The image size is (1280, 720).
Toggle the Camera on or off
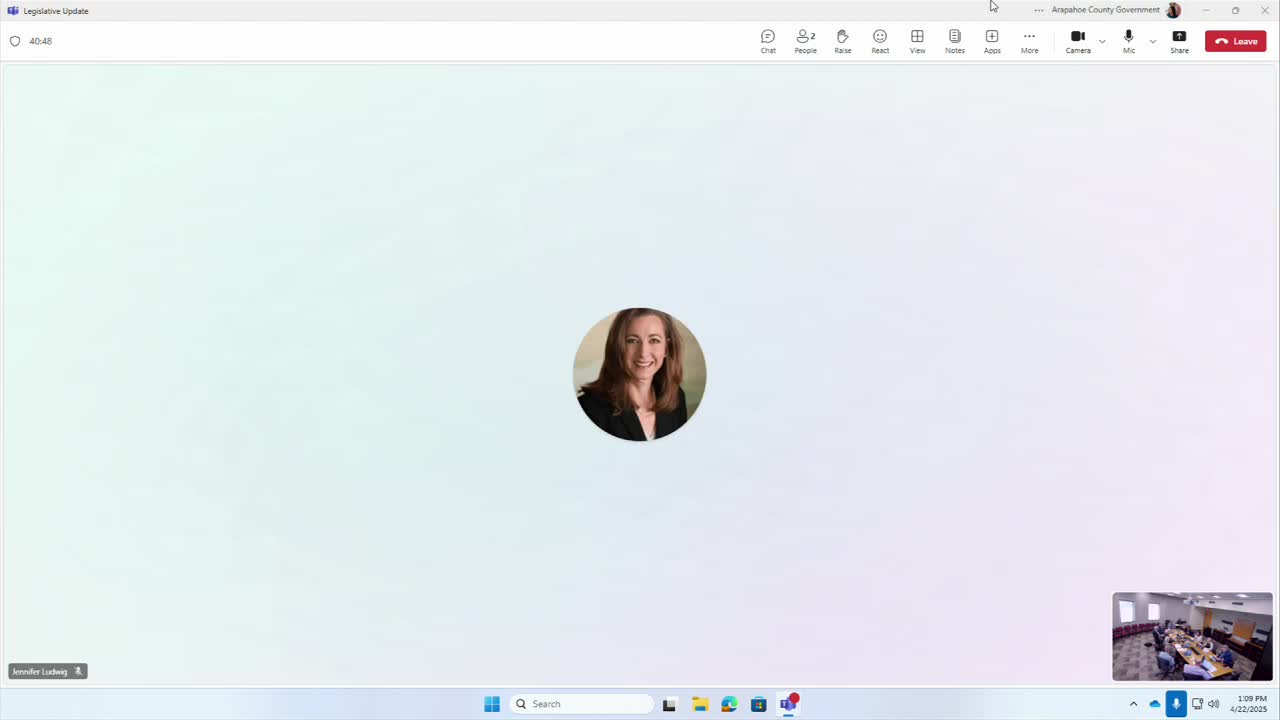pyautogui.click(x=1078, y=41)
